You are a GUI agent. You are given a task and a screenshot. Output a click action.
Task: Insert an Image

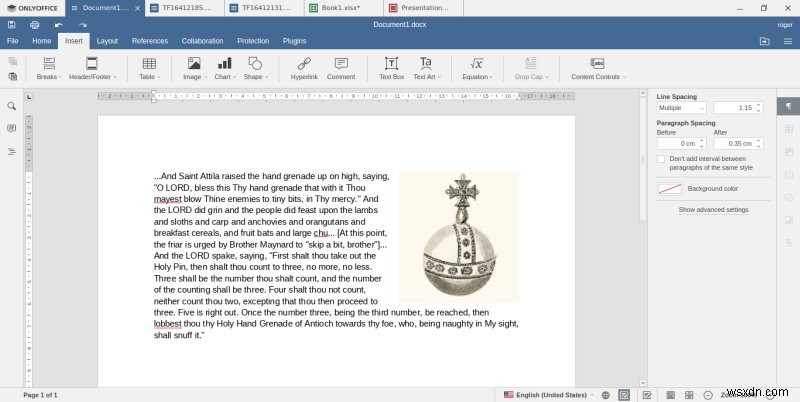click(x=194, y=68)
